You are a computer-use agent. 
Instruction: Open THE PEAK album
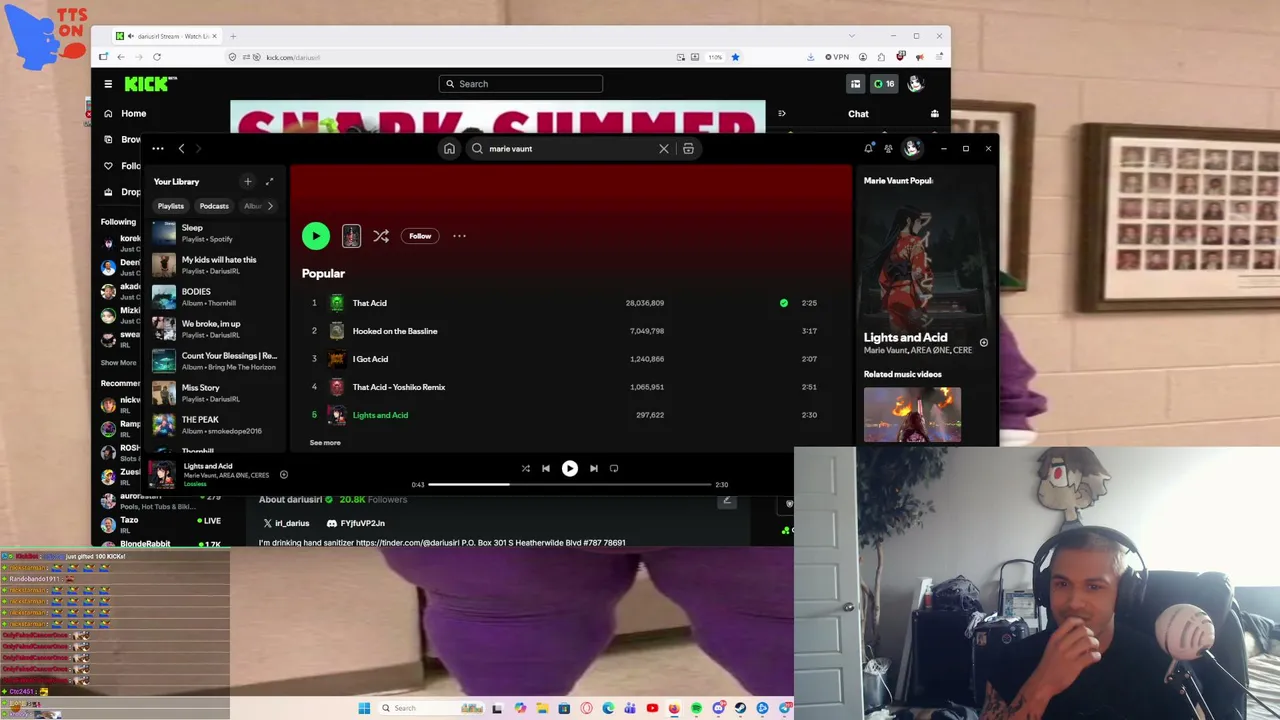(216, 425)
